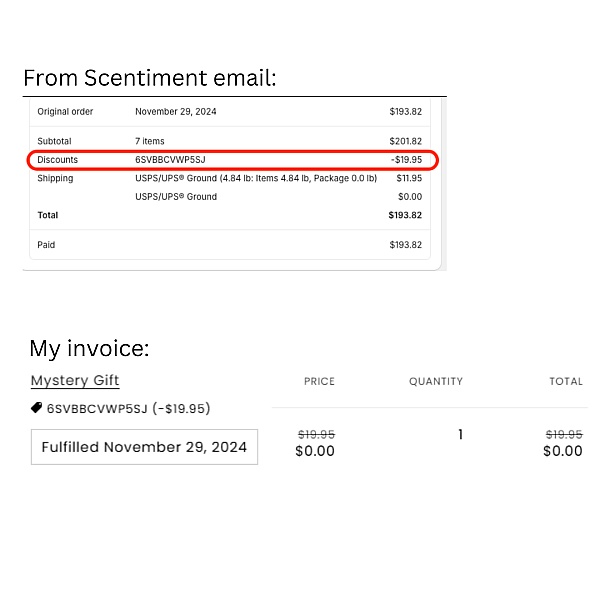Click the Original order label
The width and height of the screenshot is (600, 600).
[x=65, y=112]
